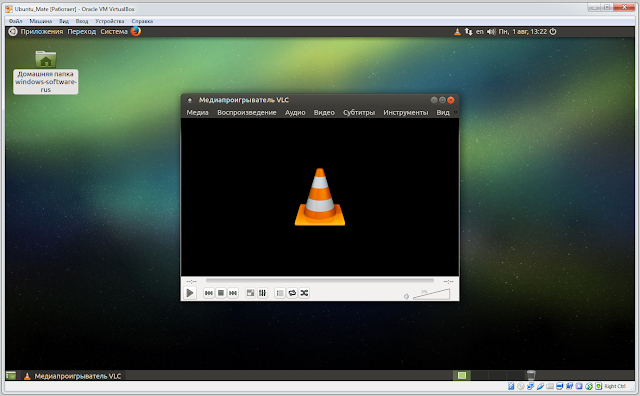Screen dimensions: 640x396
Task: Open the Субтитры menu
Action: tap(359, 112)
